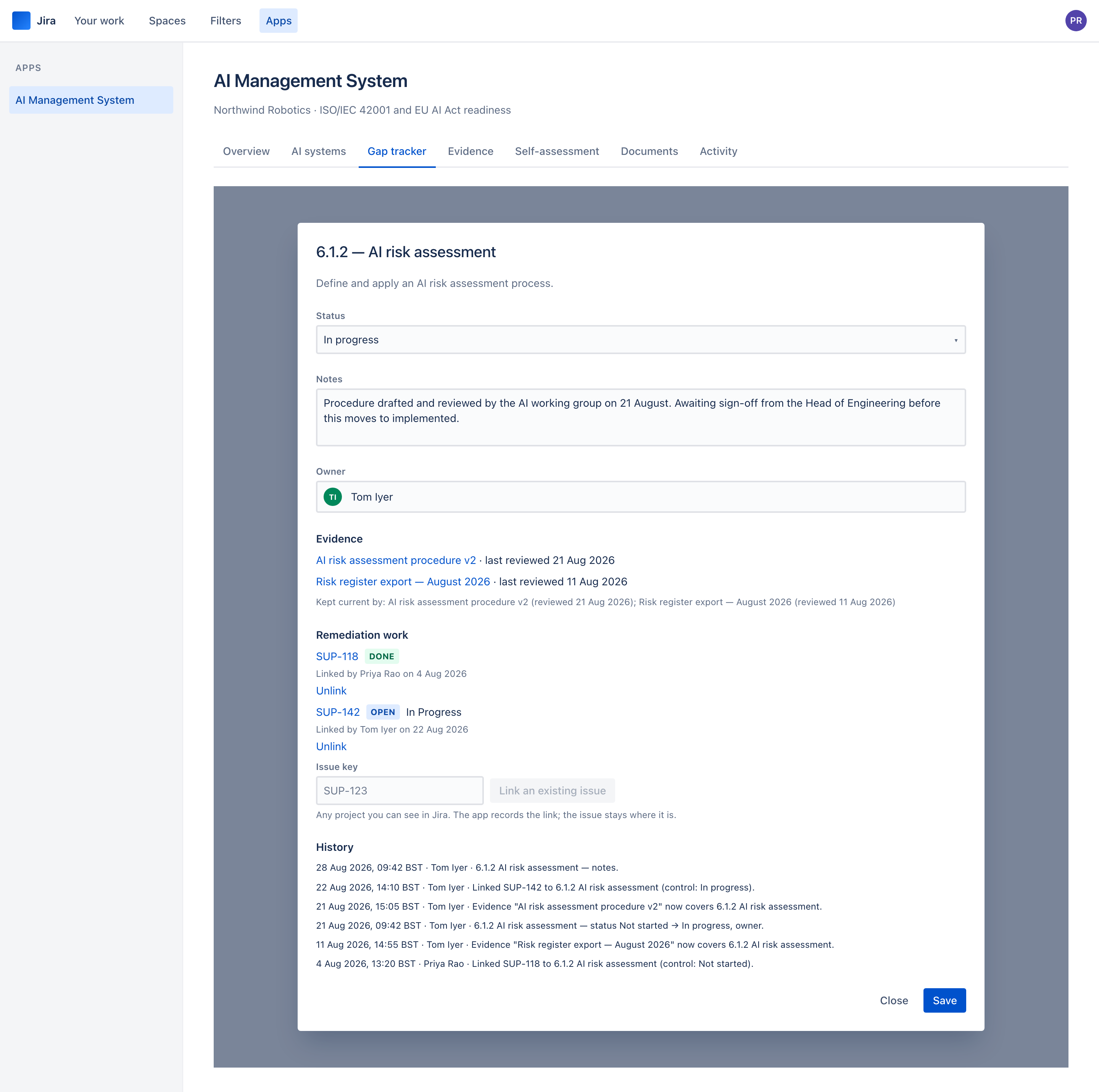Close the risk assessment dialog
This screenshot has width=1099, height=1092.
(894, 1000)
